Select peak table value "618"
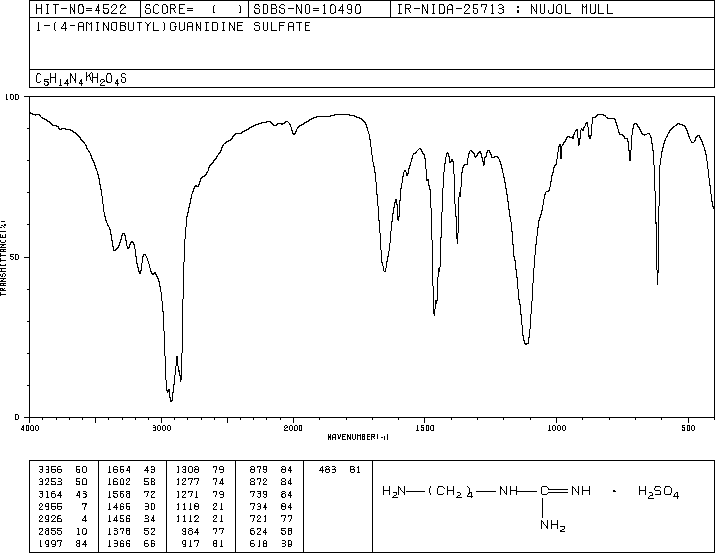 tap(259, 543)
